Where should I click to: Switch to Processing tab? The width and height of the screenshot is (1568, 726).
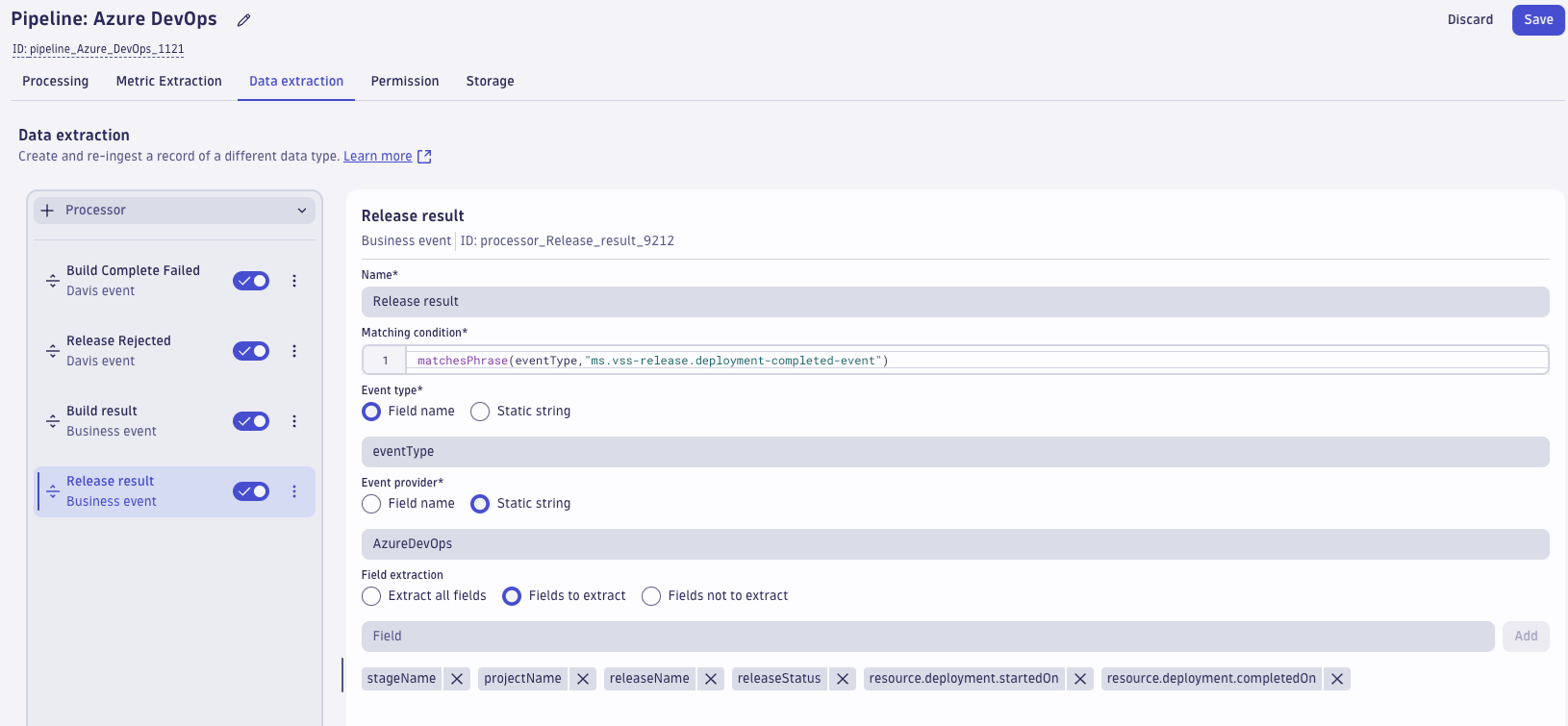click(x=55, y=82)
